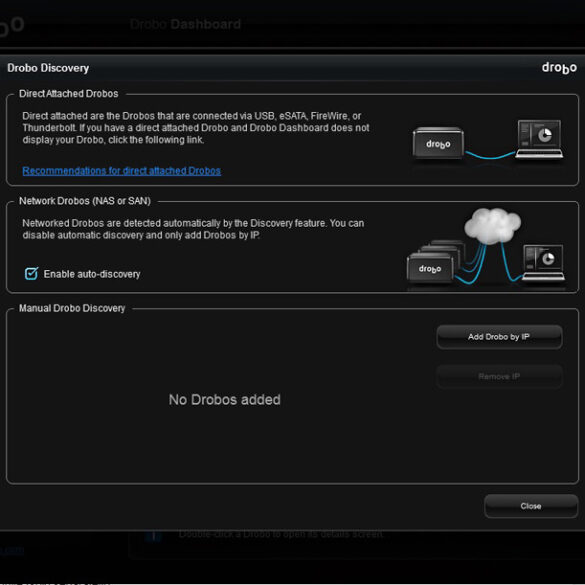Click the drobo logo in dialog header
This screenshot has height=585, width=585.
tap(559, 68)
